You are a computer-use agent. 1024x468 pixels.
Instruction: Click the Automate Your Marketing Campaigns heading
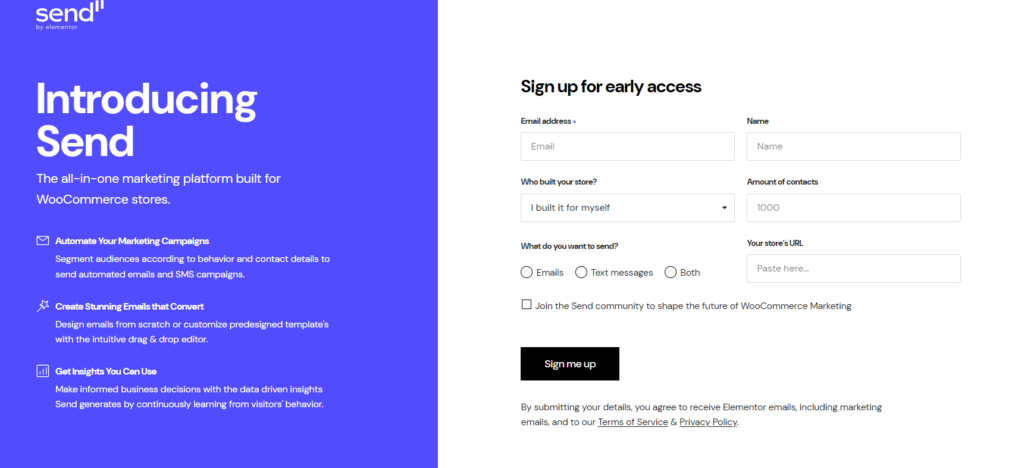pos(132,241)
